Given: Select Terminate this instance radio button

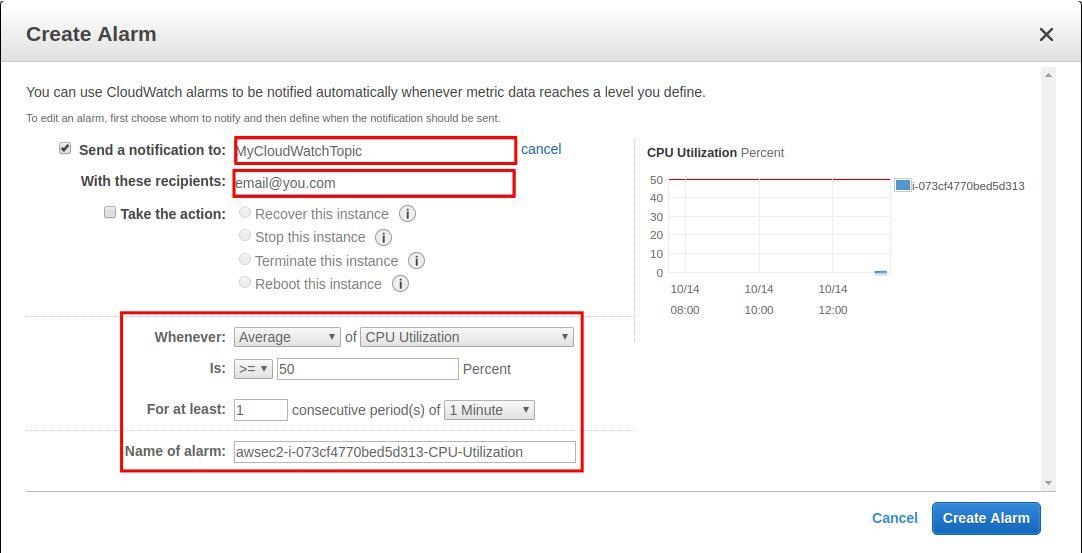Looking at the screenshot, I should click(x=244, y=260).
